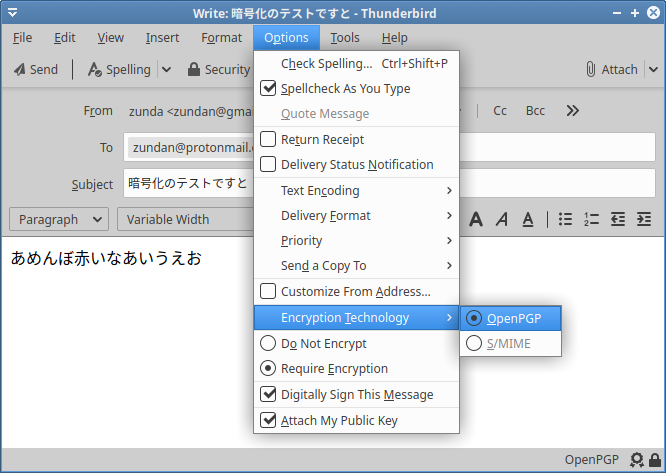
Task: Click the Security padlock icon
Action: click(194, 69)
